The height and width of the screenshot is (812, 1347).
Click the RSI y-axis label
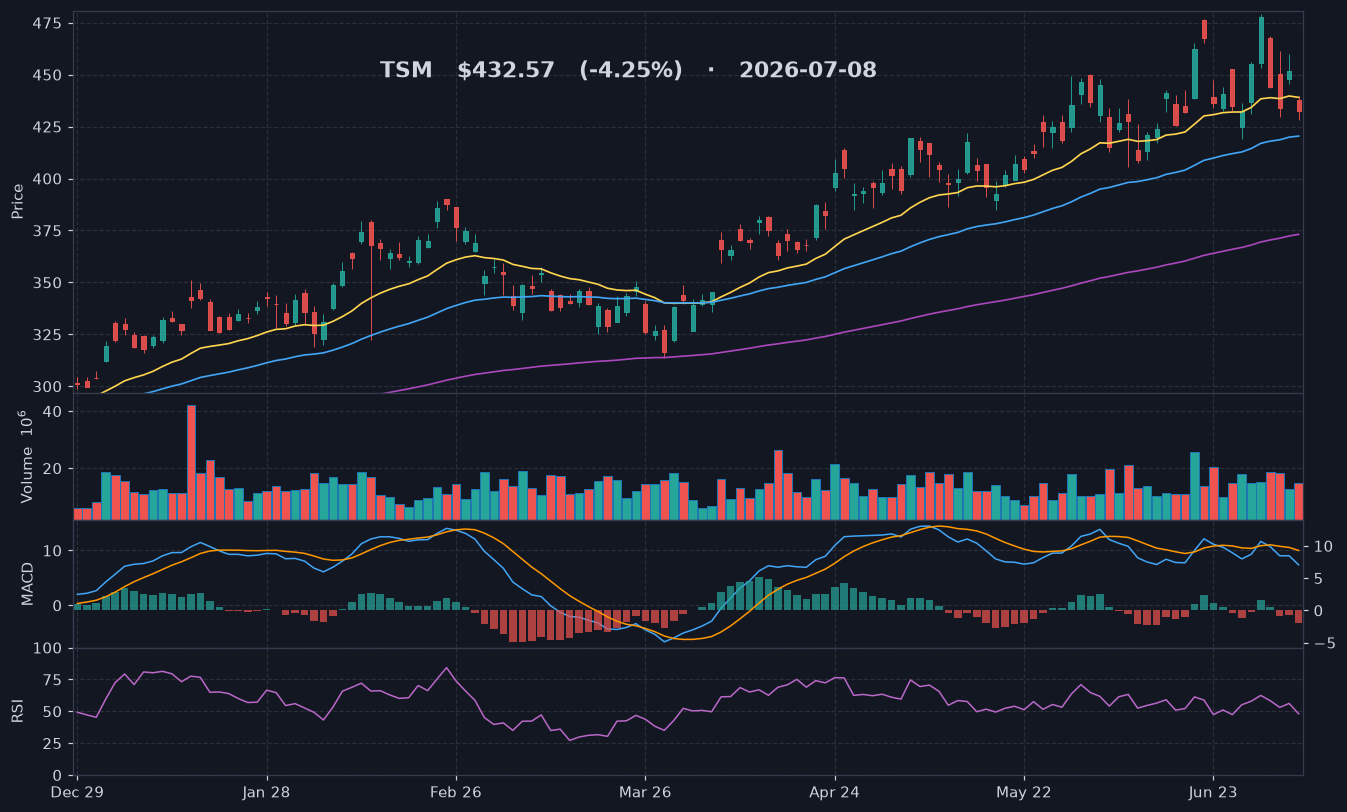click(18, 711)
